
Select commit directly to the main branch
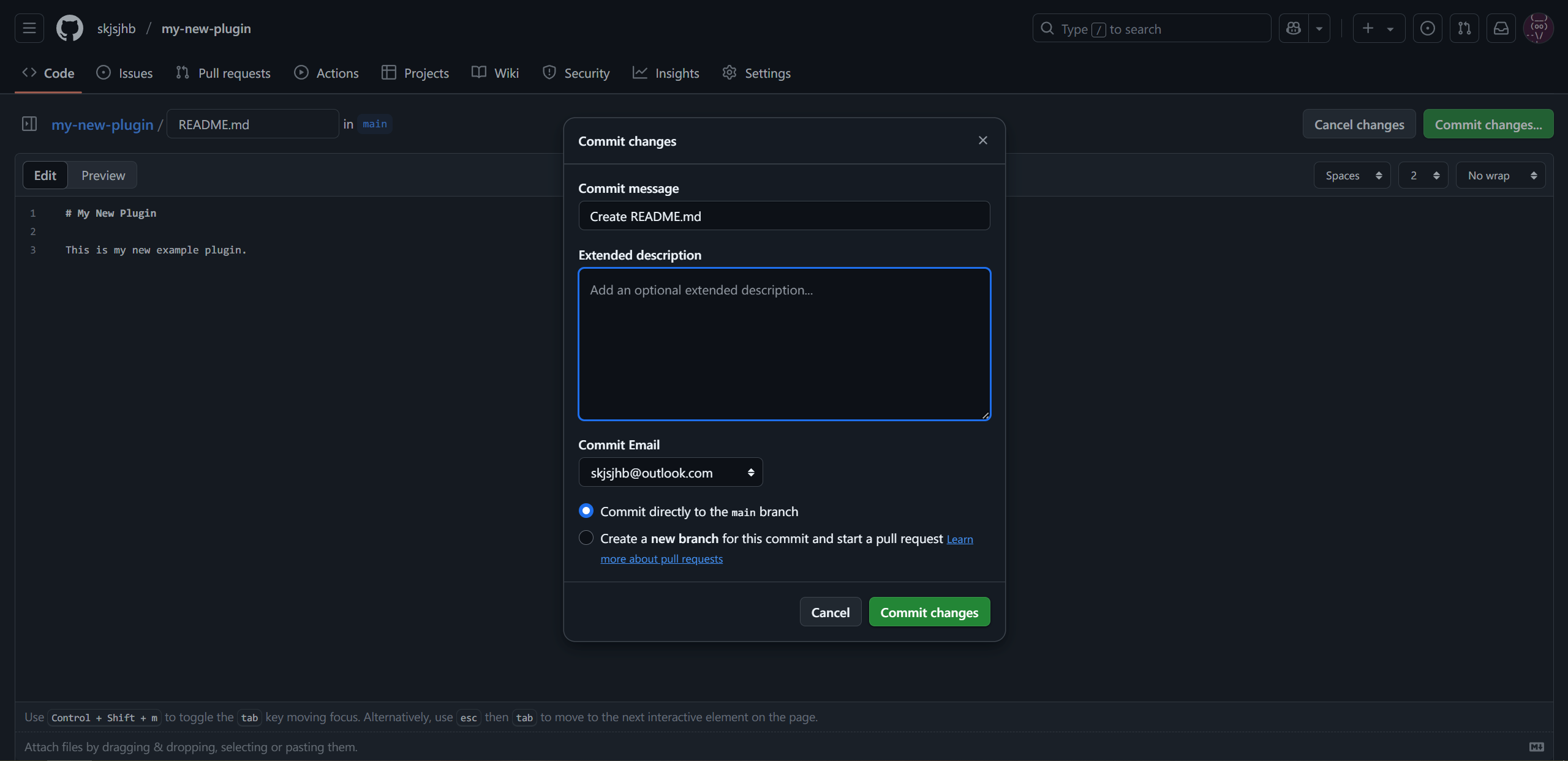(x=586, y=511)
